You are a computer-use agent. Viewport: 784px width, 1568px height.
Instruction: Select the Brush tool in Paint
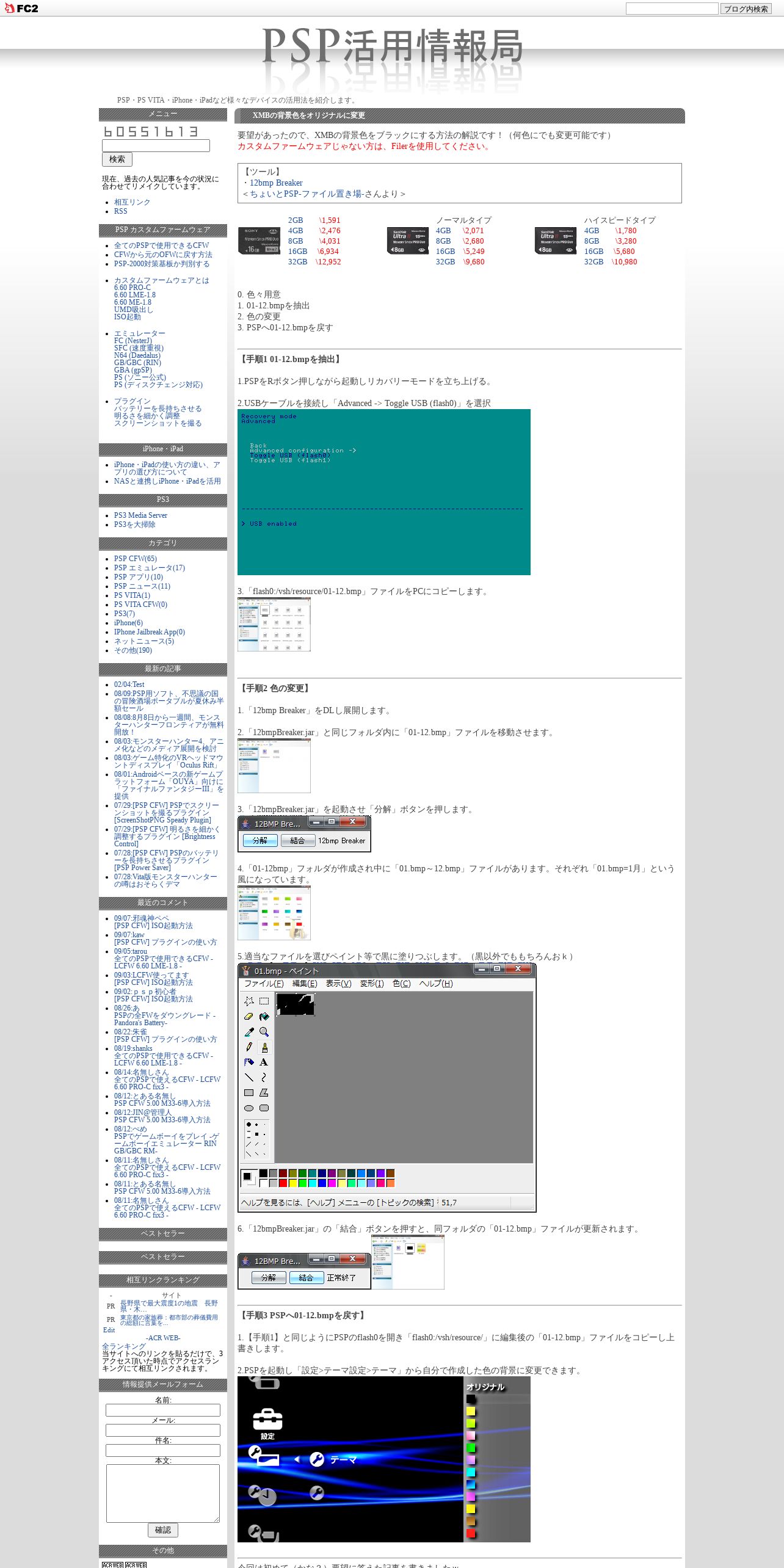[x=264, y=1047]
